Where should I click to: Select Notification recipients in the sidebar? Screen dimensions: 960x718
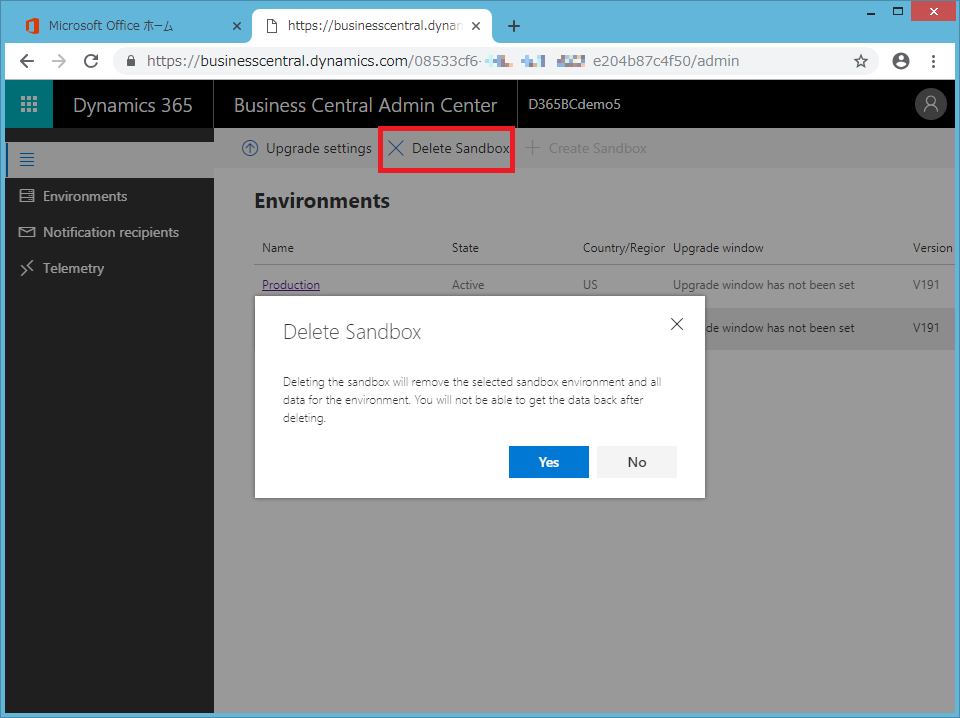click(111, 232)
